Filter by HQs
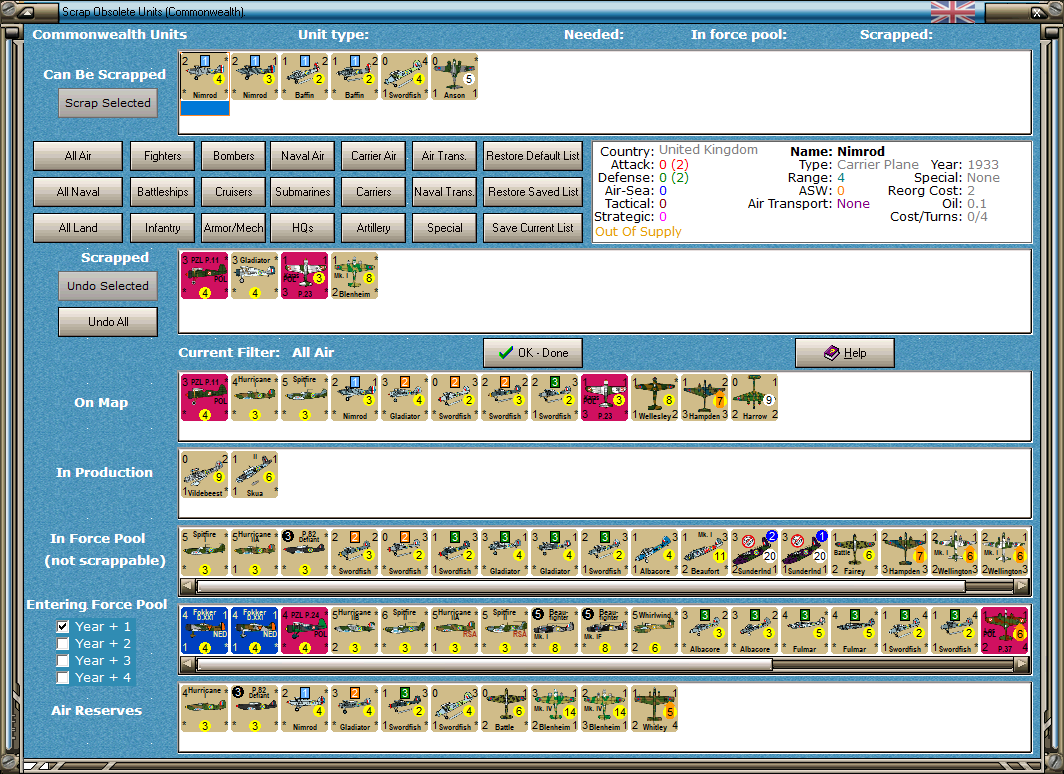1064x774 pixels. point(303,228)
